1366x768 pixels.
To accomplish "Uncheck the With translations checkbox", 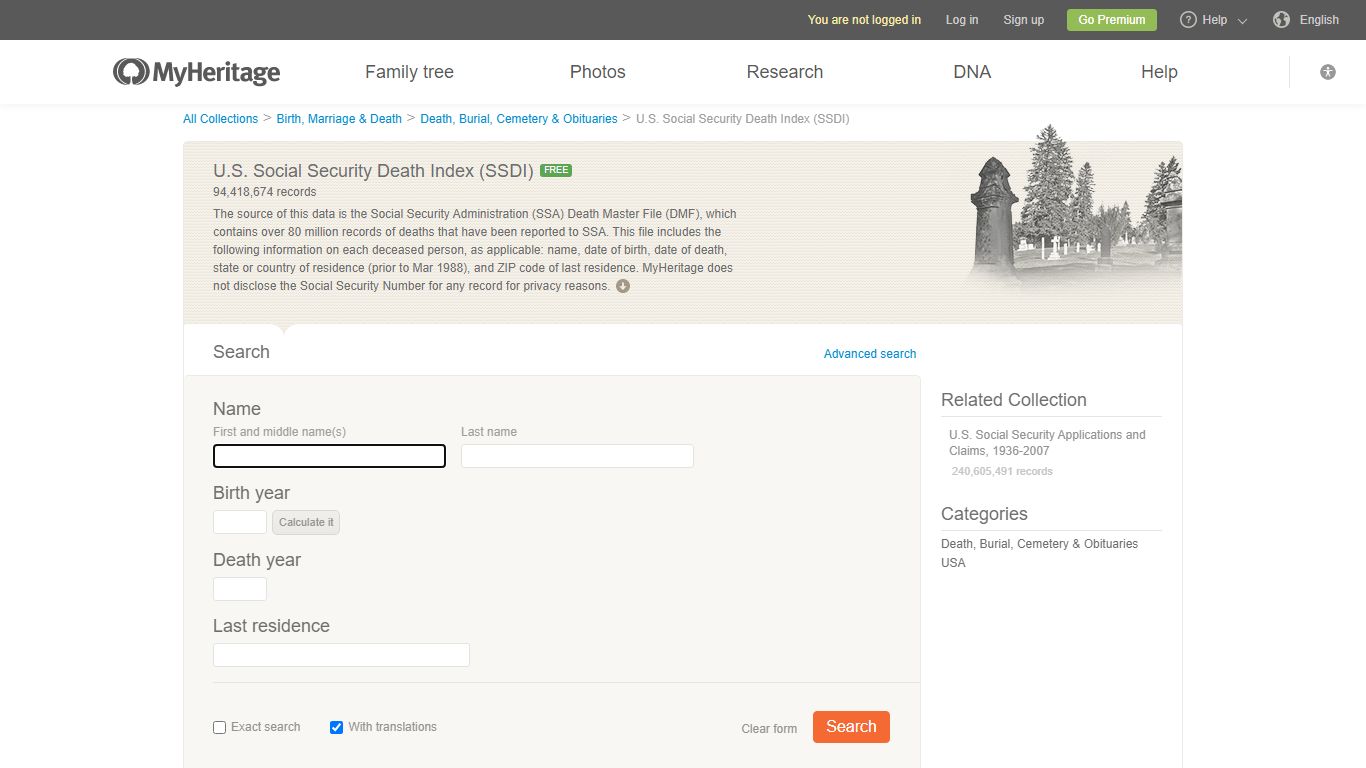I will (336, 728).
